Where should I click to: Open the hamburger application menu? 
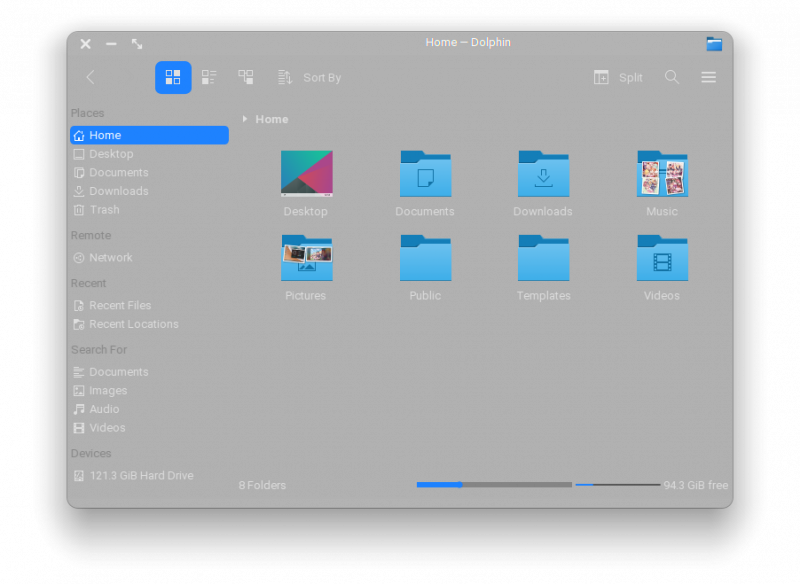click(708, 77)
